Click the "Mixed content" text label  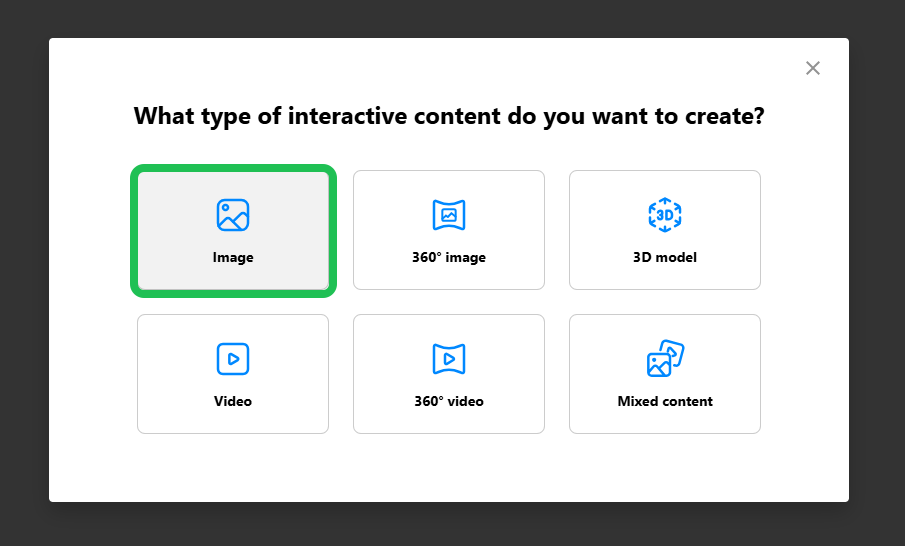(x=665, y=402)
